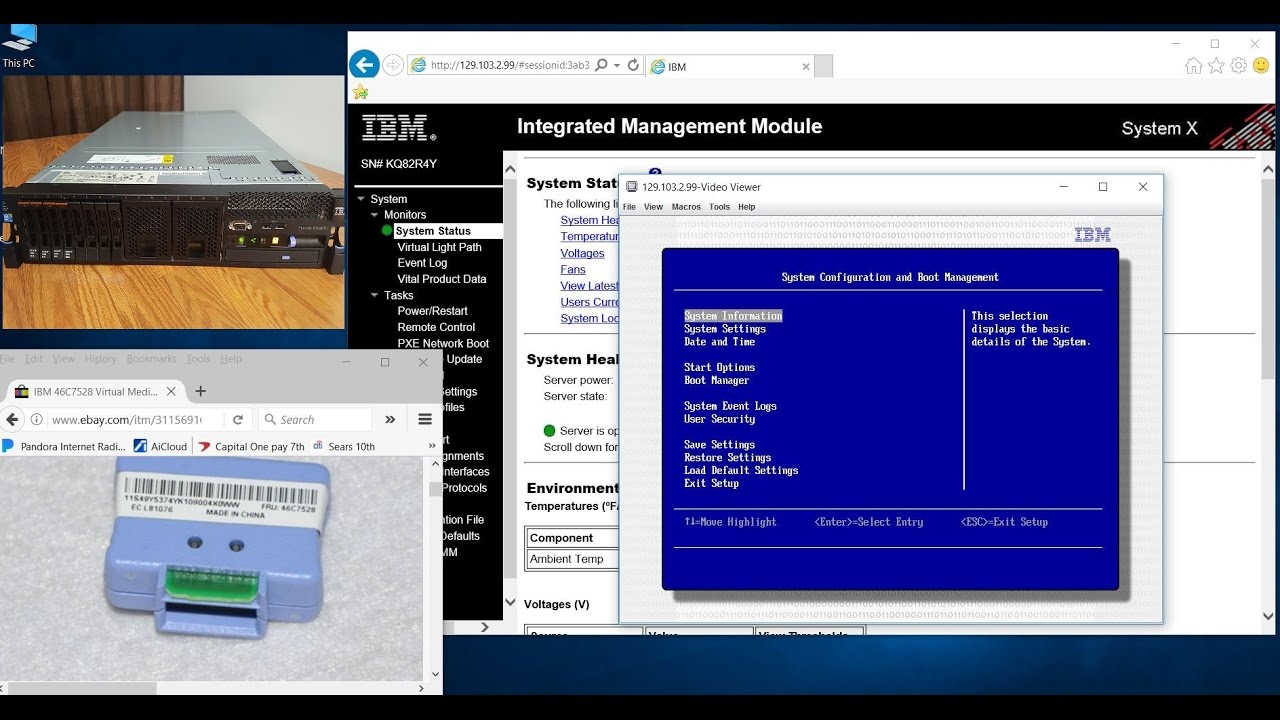1280x720 pixels.
Task: Select the IBM tab in Internet Explorer
Action: point(730,67)
